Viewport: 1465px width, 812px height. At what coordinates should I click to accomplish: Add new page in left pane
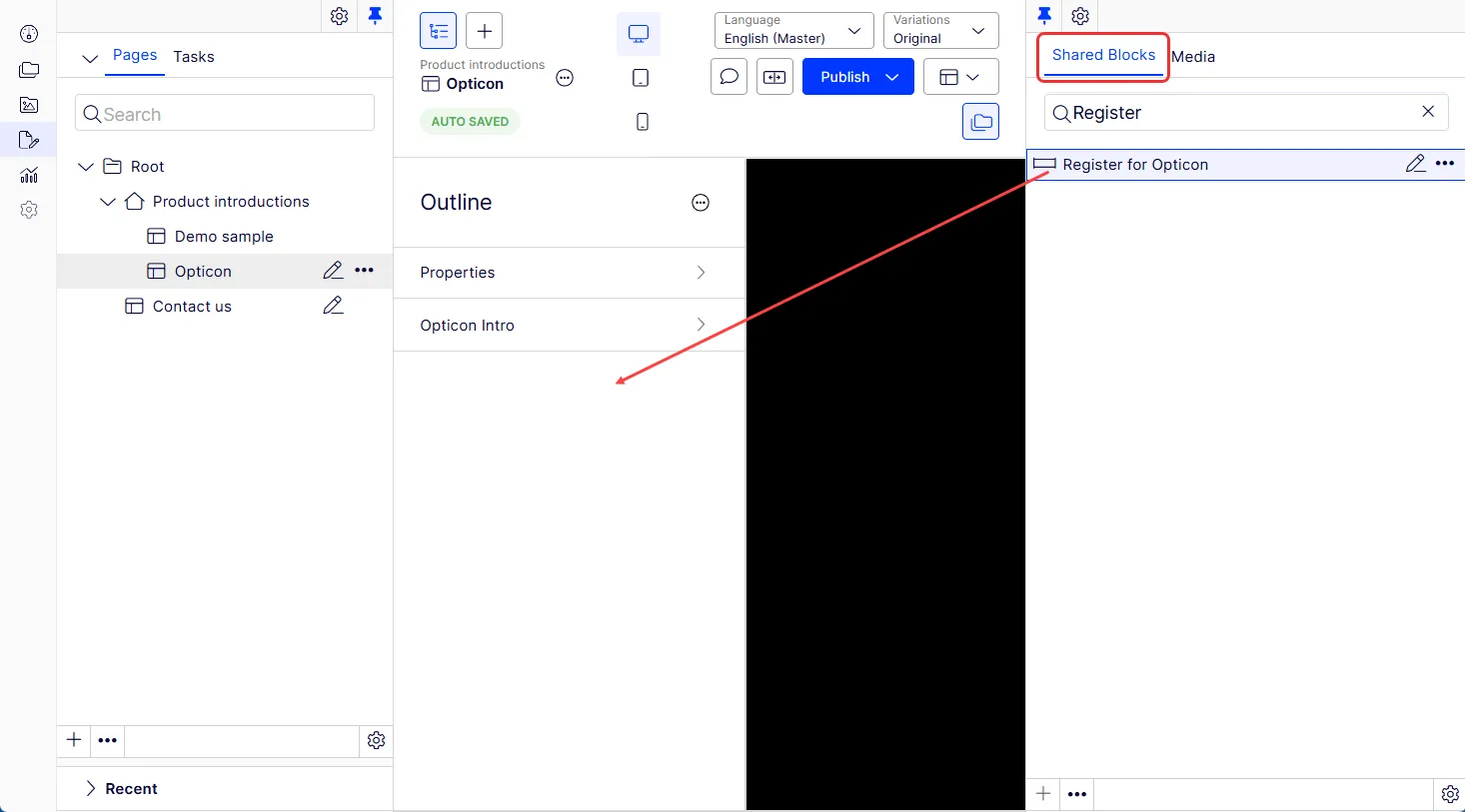click(74, 740)
